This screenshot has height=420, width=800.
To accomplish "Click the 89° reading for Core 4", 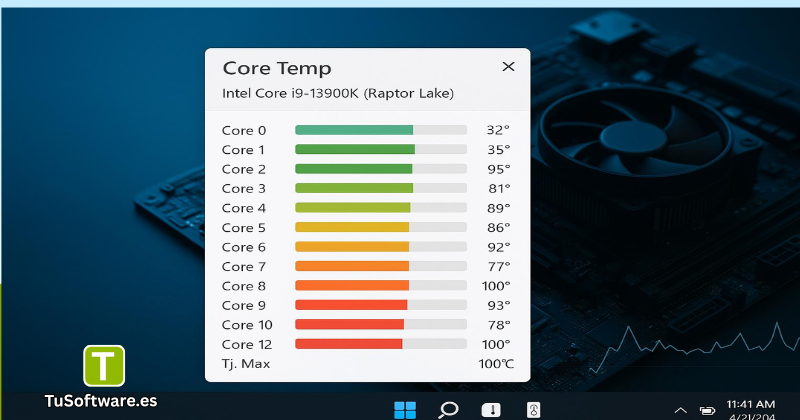I will point(498,208).
